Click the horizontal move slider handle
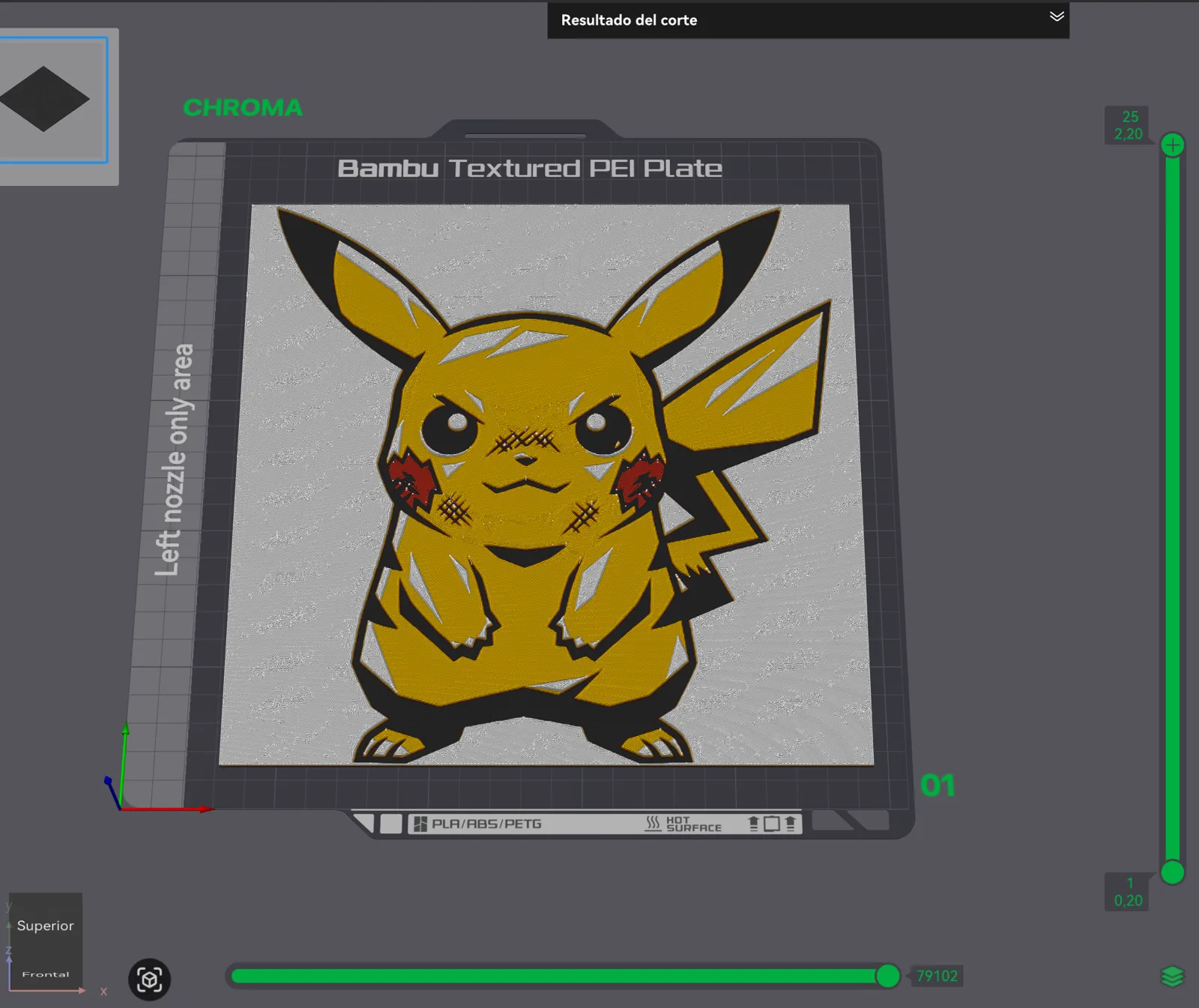The width and height of the screenshot is (1199, 1008). pos(888,976)
